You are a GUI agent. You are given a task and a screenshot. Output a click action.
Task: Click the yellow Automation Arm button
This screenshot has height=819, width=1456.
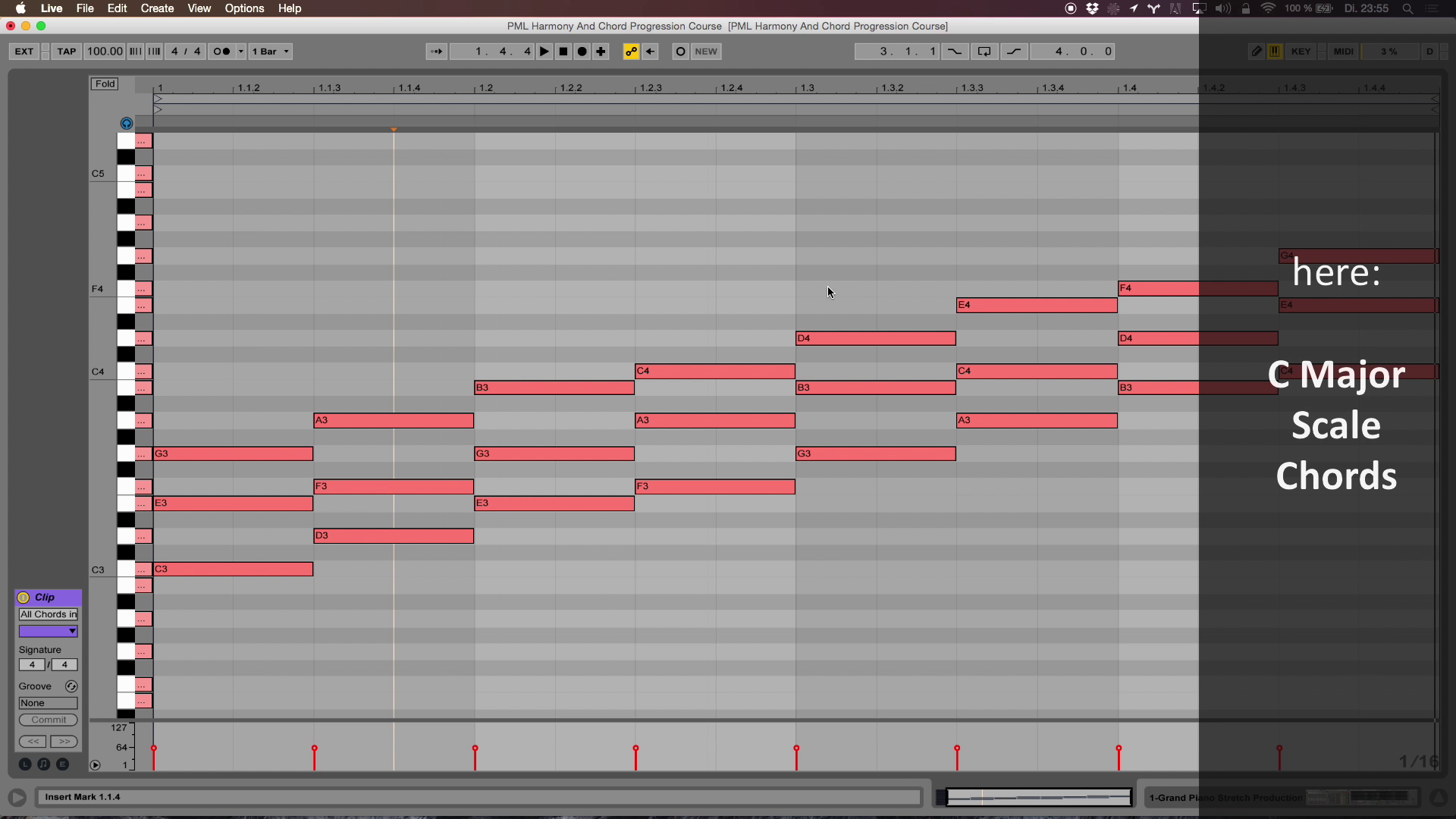(630, 52)
